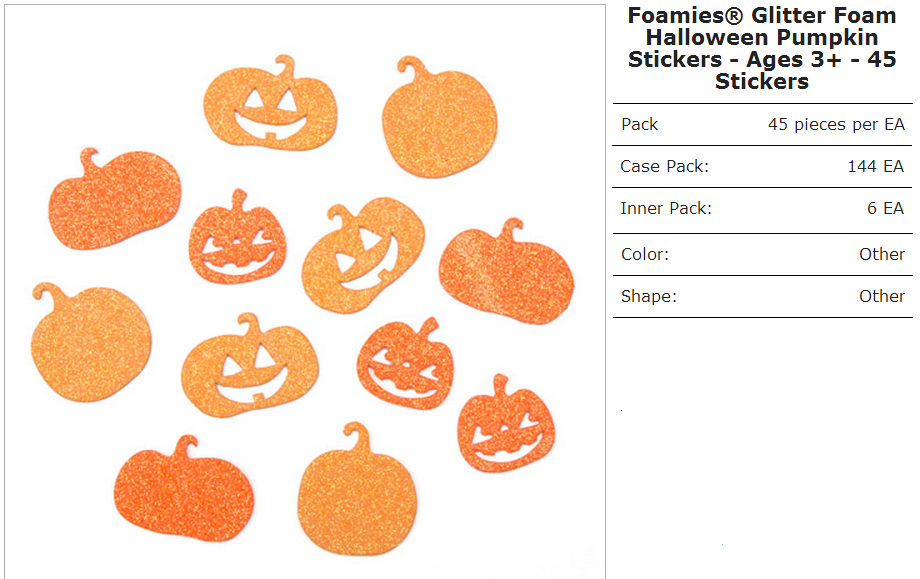
Task: Click the plain light-orange pumpkin at top right
Action: (439, 120)
